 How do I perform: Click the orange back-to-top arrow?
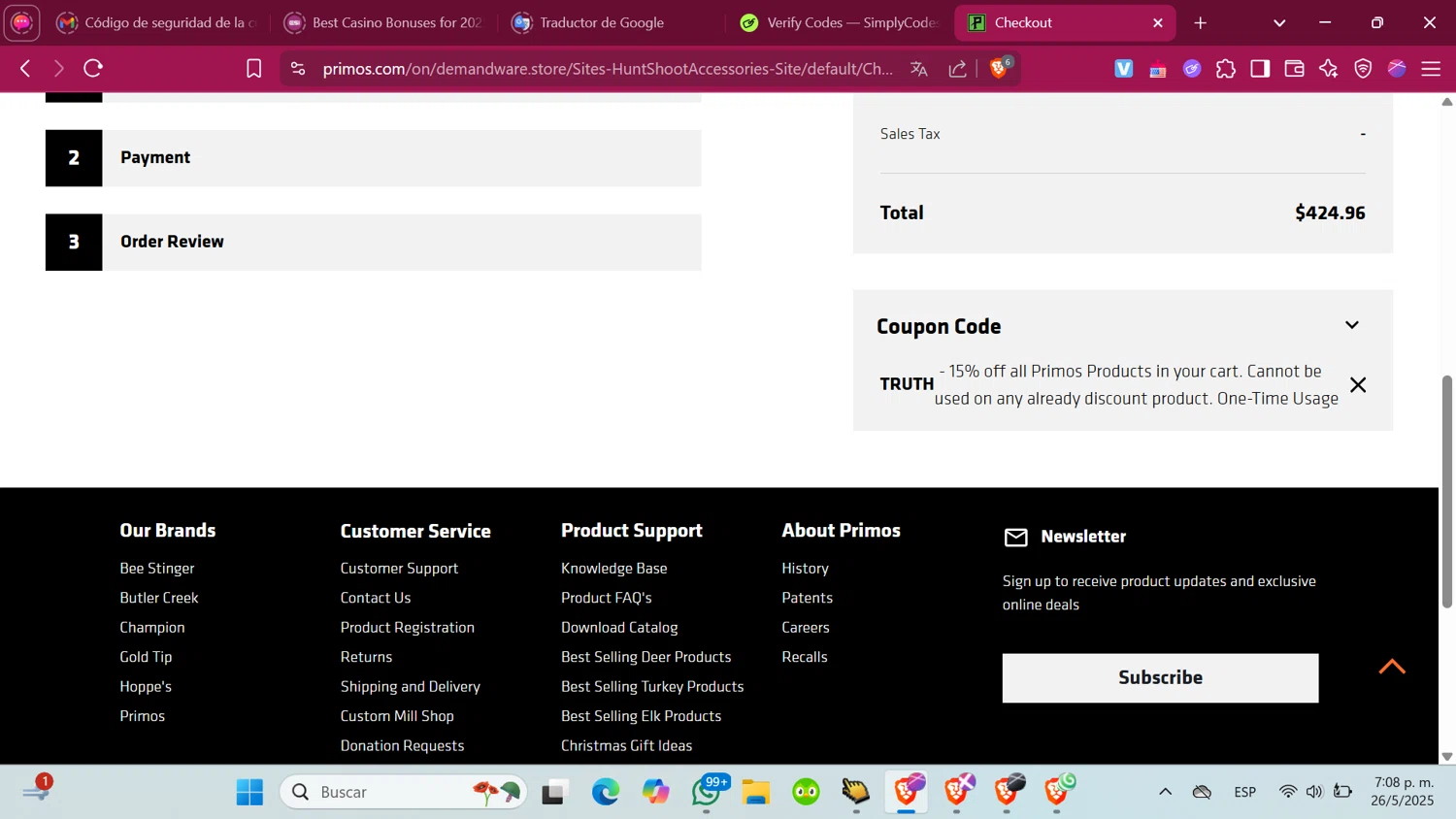click(x=1392, y=667)
